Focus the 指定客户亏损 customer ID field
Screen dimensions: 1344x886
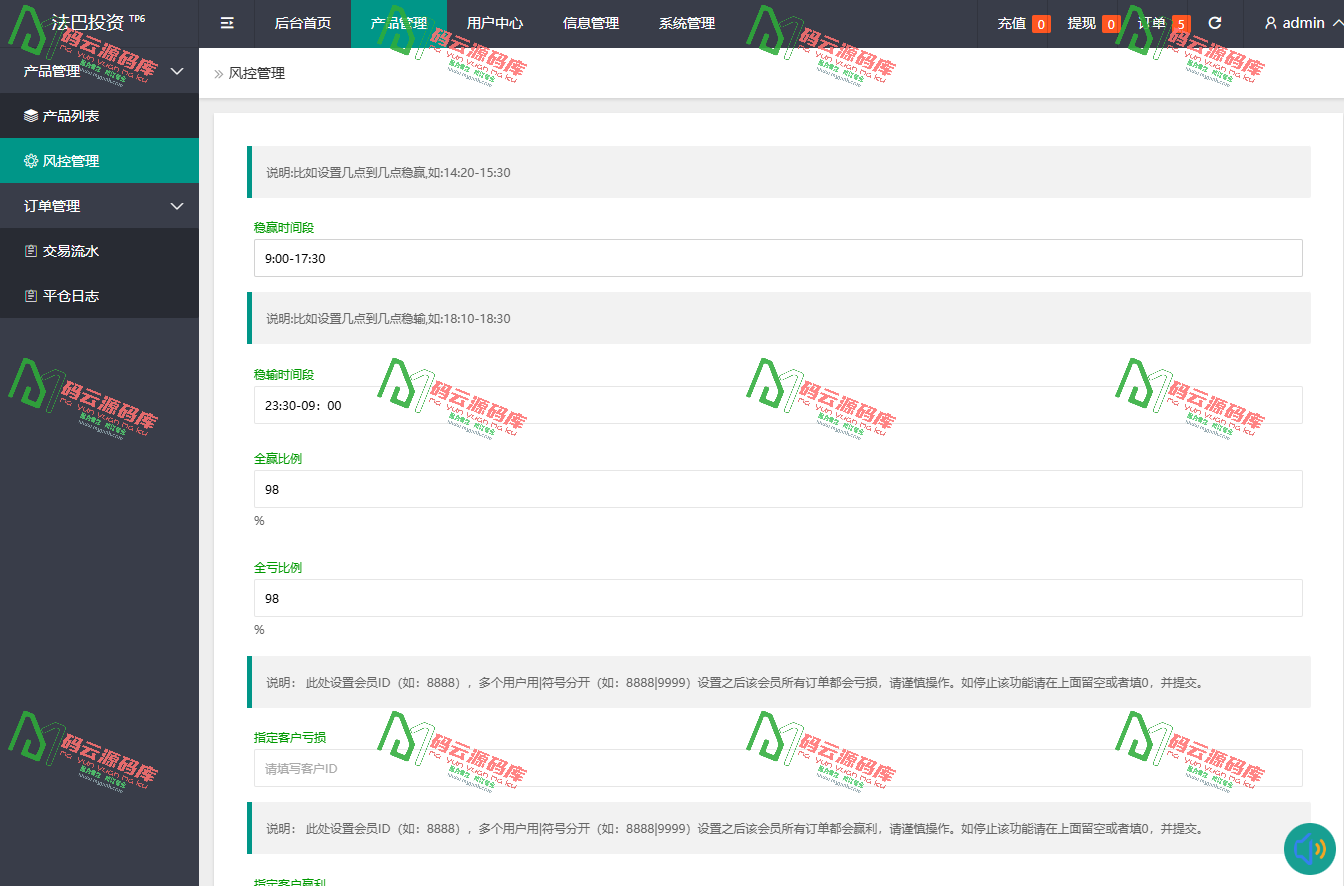[x=778, y=768]
